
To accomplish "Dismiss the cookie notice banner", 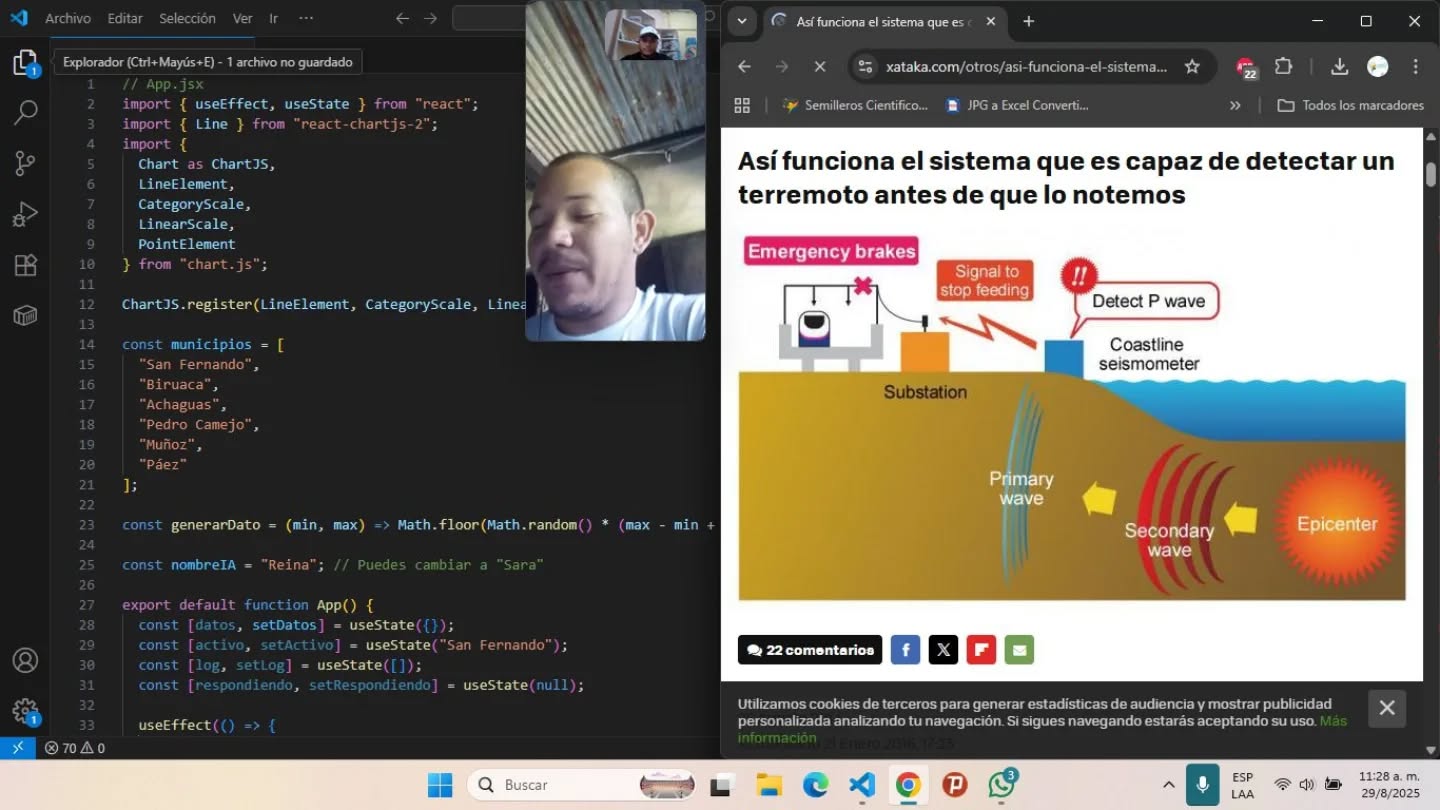I will 1387,708.
